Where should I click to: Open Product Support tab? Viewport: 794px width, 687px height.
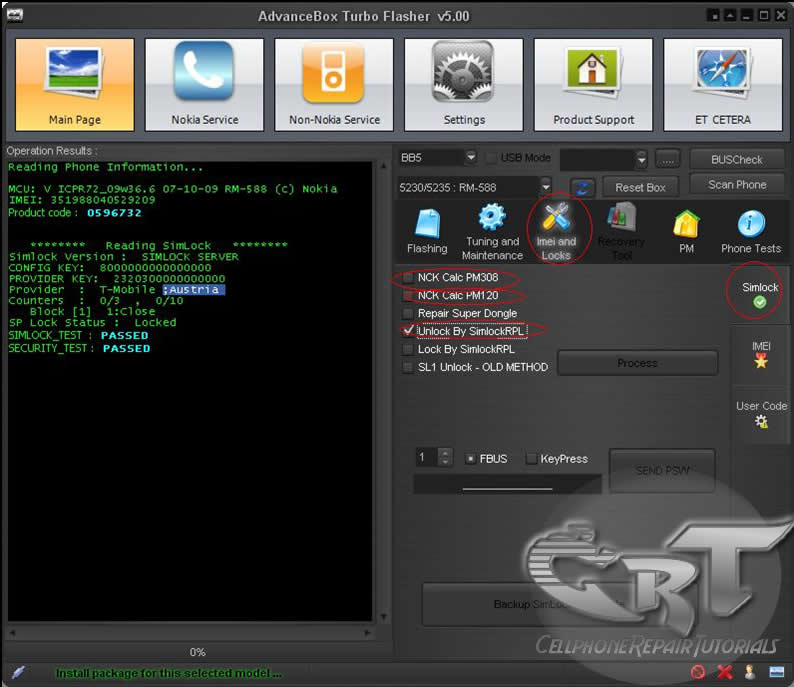pyautogui.click(x=593, y=85)
